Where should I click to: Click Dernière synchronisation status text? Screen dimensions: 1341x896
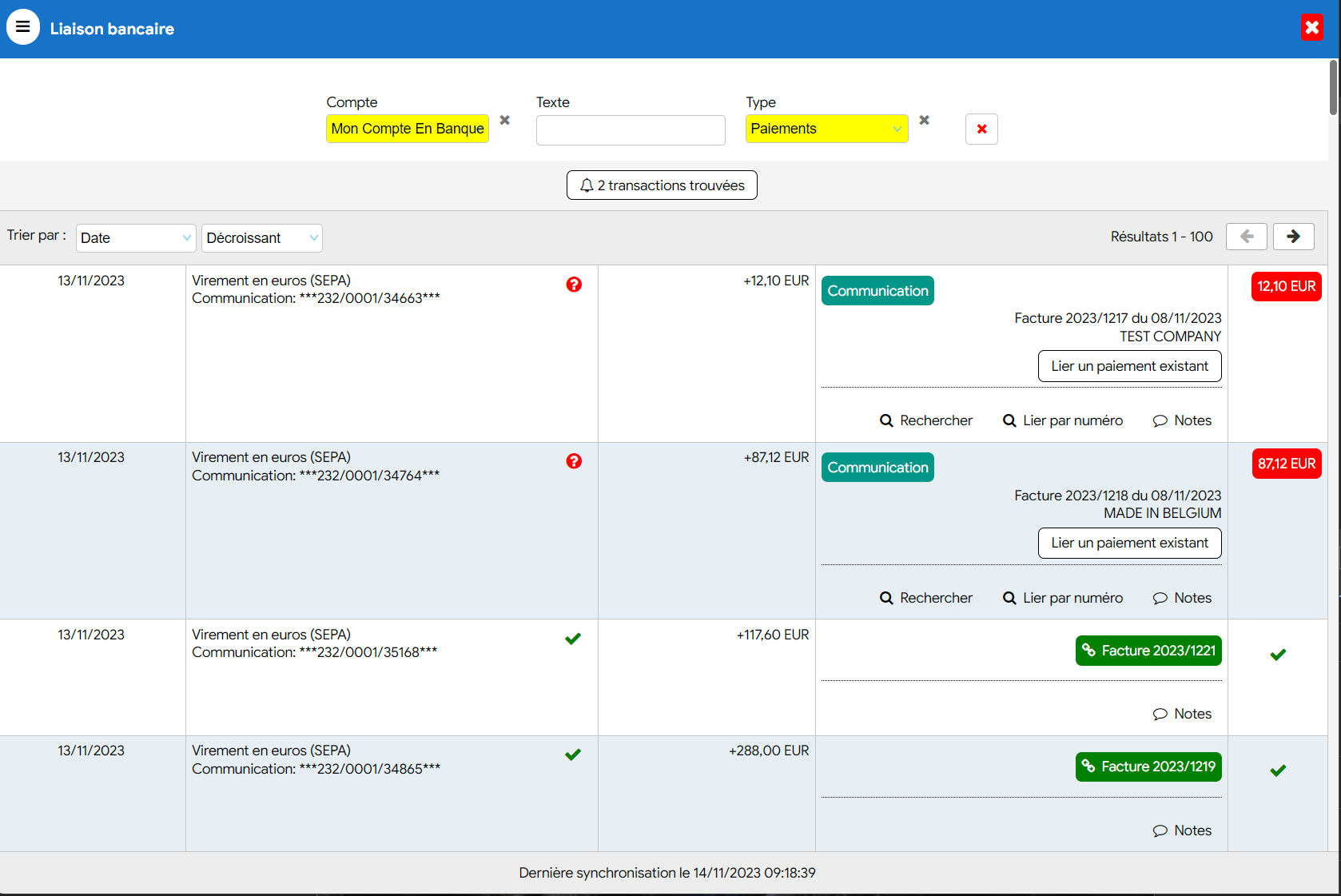click(x=667, y=873)
